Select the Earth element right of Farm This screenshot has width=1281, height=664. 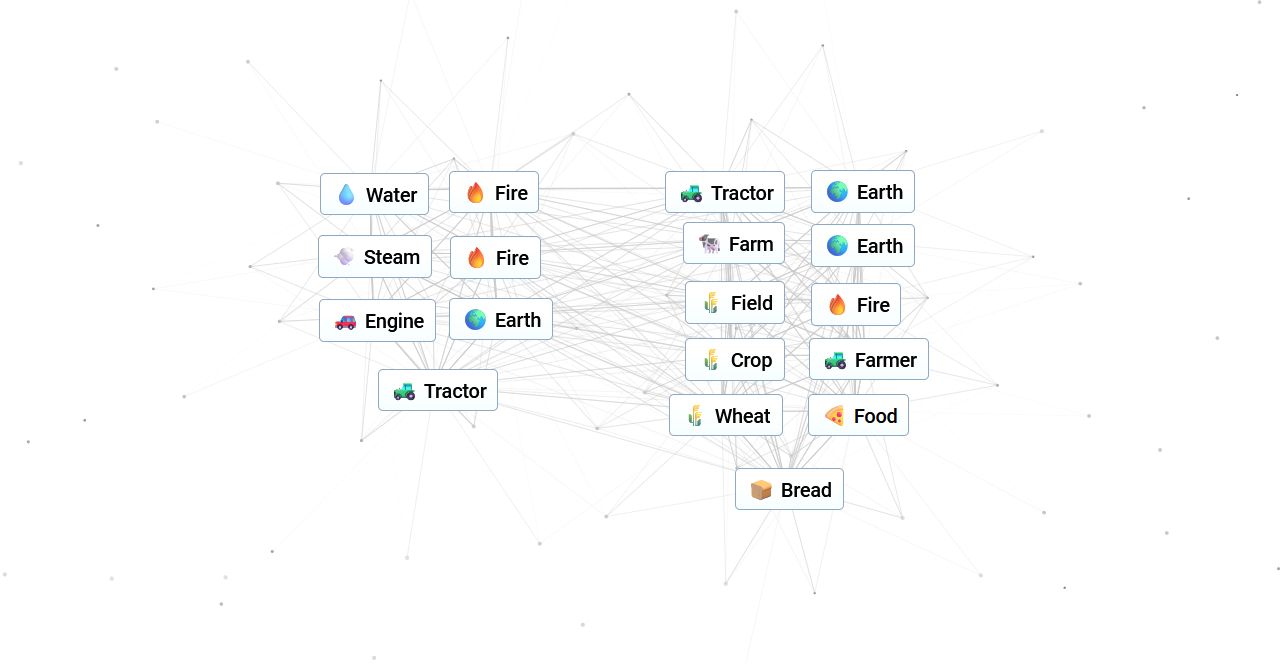coord(862,246)
